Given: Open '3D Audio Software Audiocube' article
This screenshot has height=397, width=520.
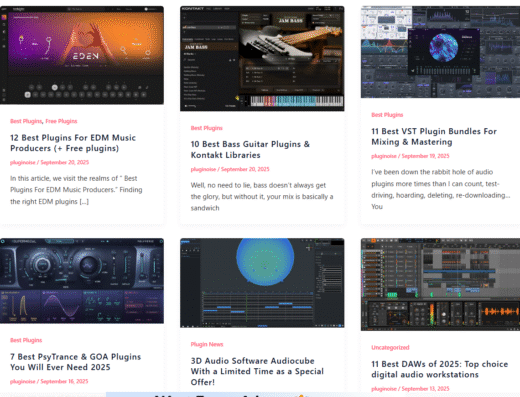Looking at the screenshot, I should pos(257,371).
